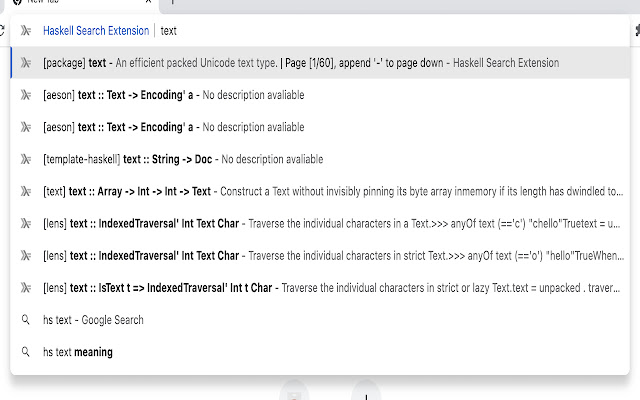640x400 pixels.
Task: Click the icon beside the [package] text suggestion
Action: pos(26,62)
